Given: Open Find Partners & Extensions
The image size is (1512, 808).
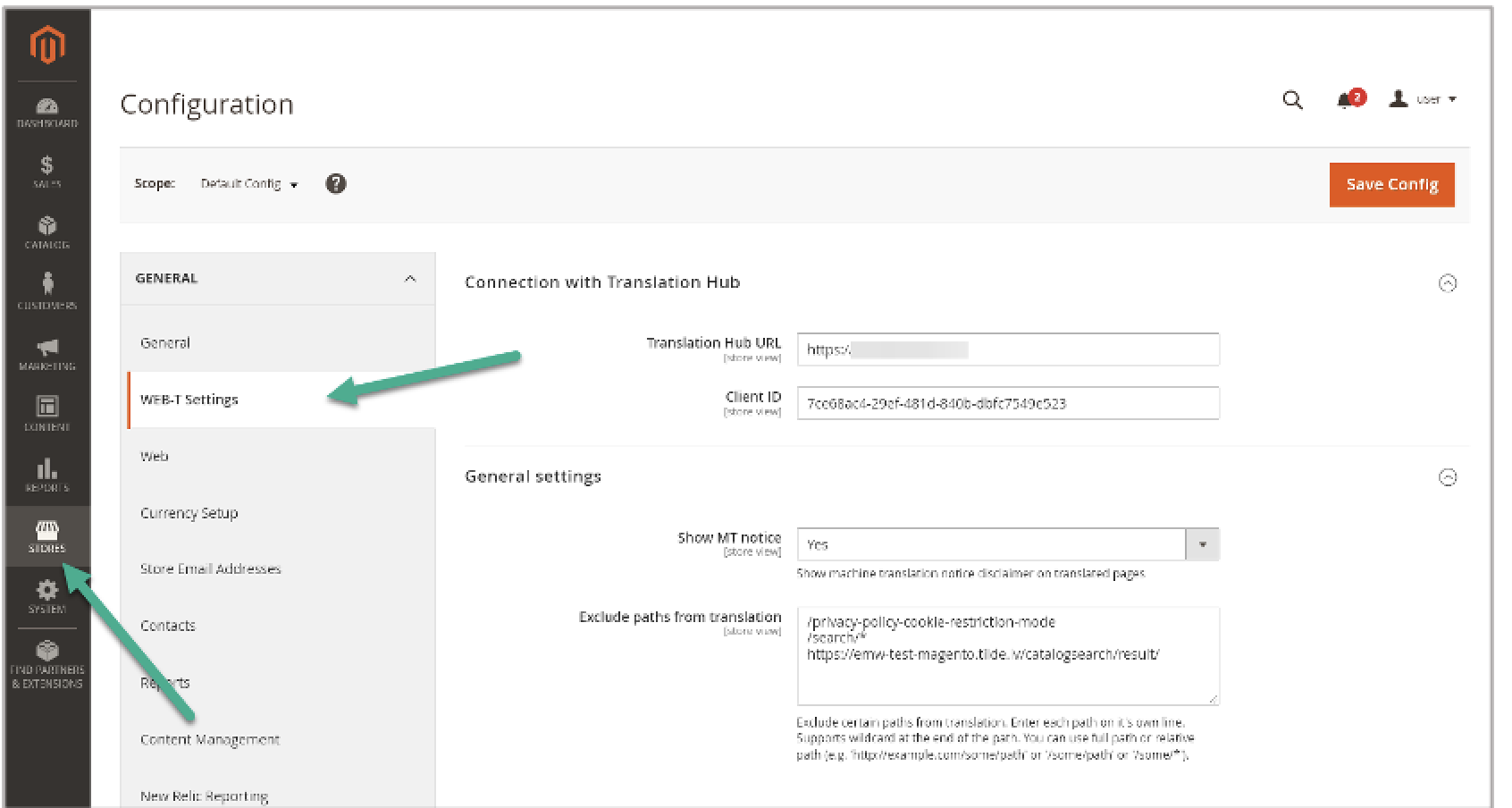Looking at the screenshot, I should (x=47, y=664).
